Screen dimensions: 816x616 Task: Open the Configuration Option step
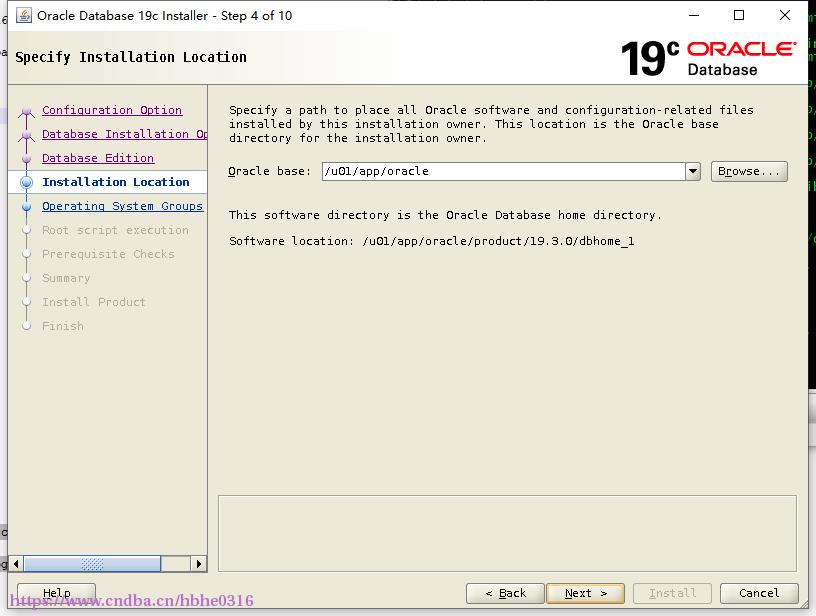click(x=112, y=110)
